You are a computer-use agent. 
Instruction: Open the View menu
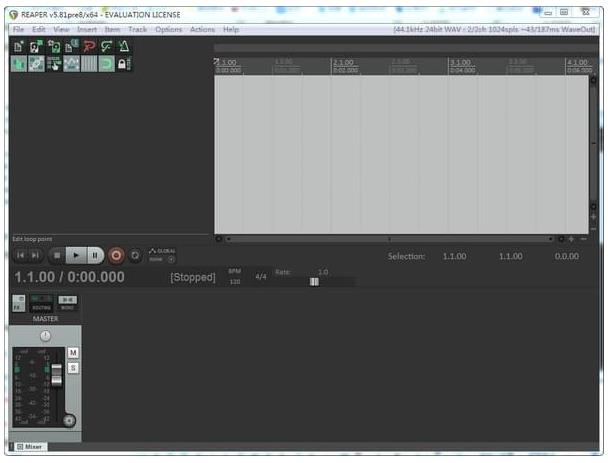click(x=61, y=29)
